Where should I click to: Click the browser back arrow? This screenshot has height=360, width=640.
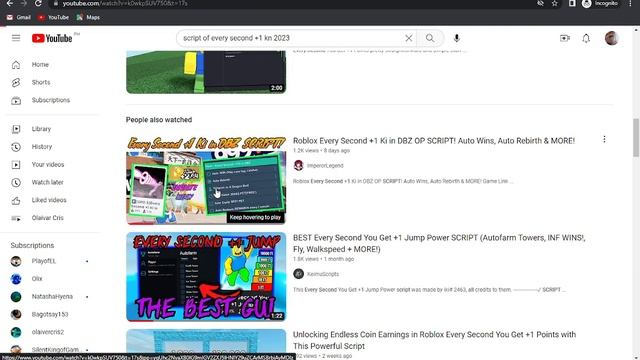click(9, 3)
